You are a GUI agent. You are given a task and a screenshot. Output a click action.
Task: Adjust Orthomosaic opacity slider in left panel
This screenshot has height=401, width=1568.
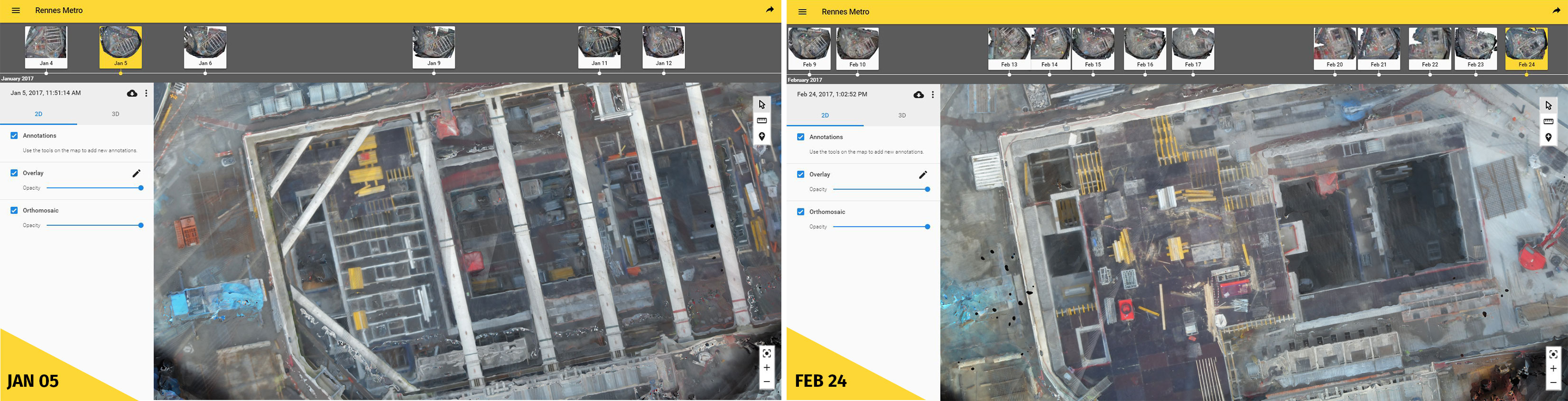point(95,225)
